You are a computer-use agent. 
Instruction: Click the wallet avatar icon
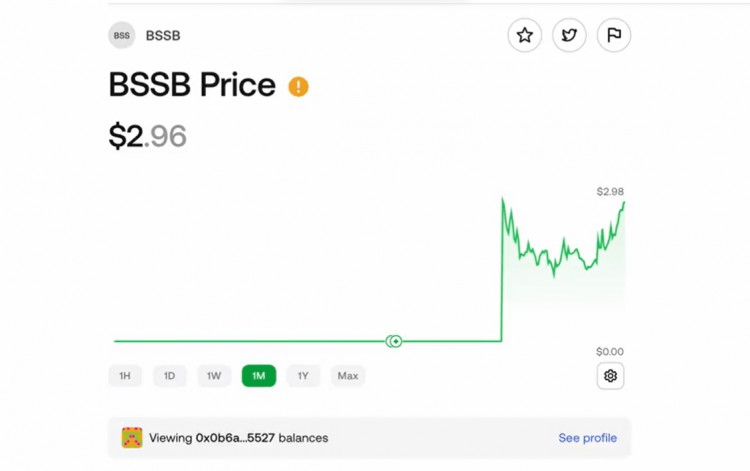(x=132, y=438)
